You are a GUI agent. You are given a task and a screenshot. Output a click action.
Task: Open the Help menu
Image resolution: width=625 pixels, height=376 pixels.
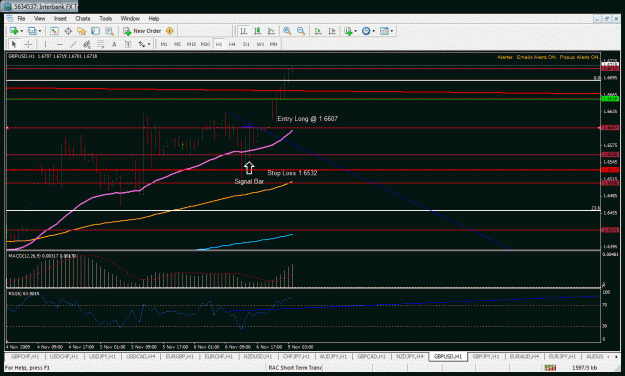point(153,18)
